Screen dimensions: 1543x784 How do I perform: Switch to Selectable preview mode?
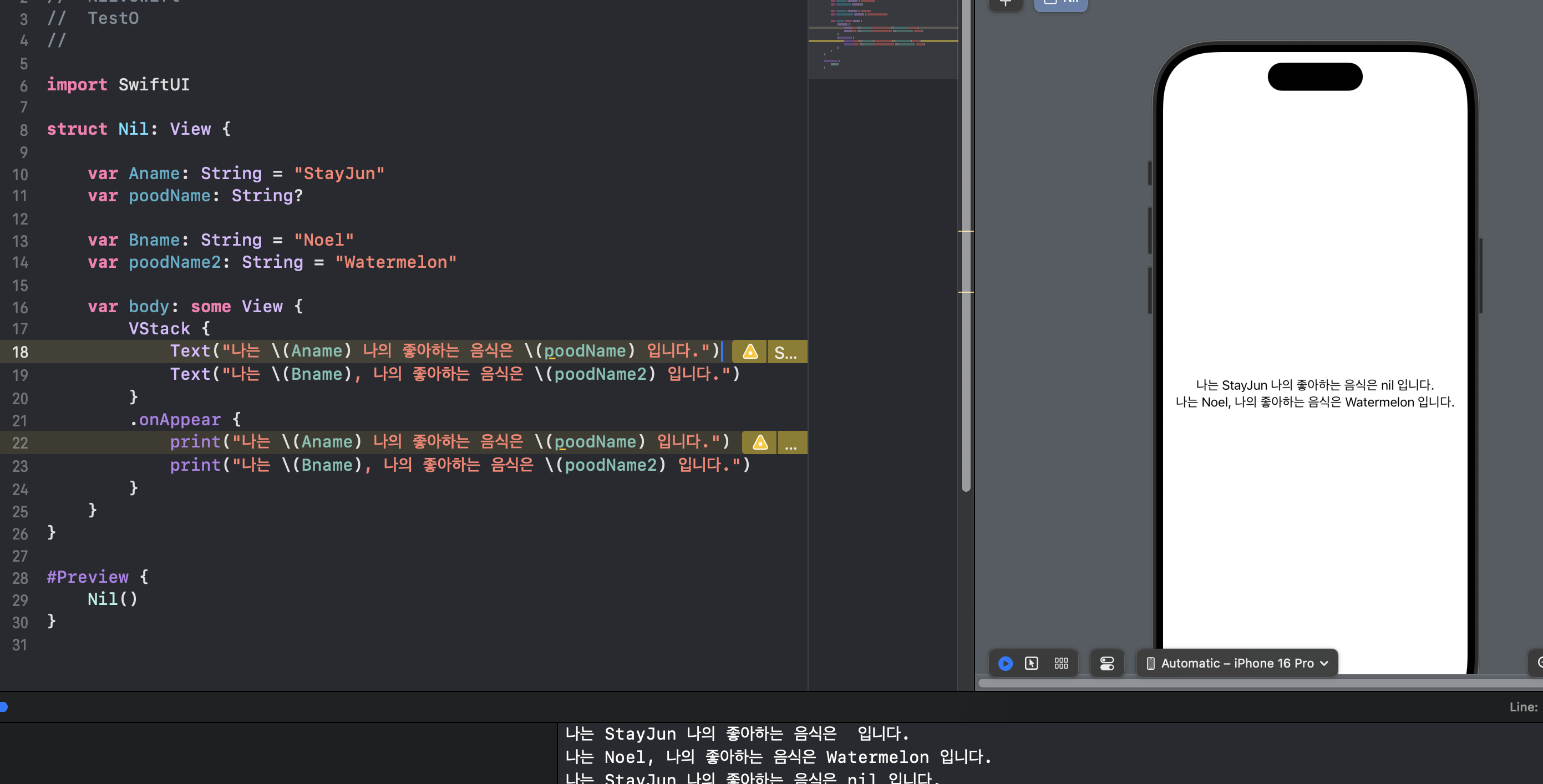click(1032, 663)
